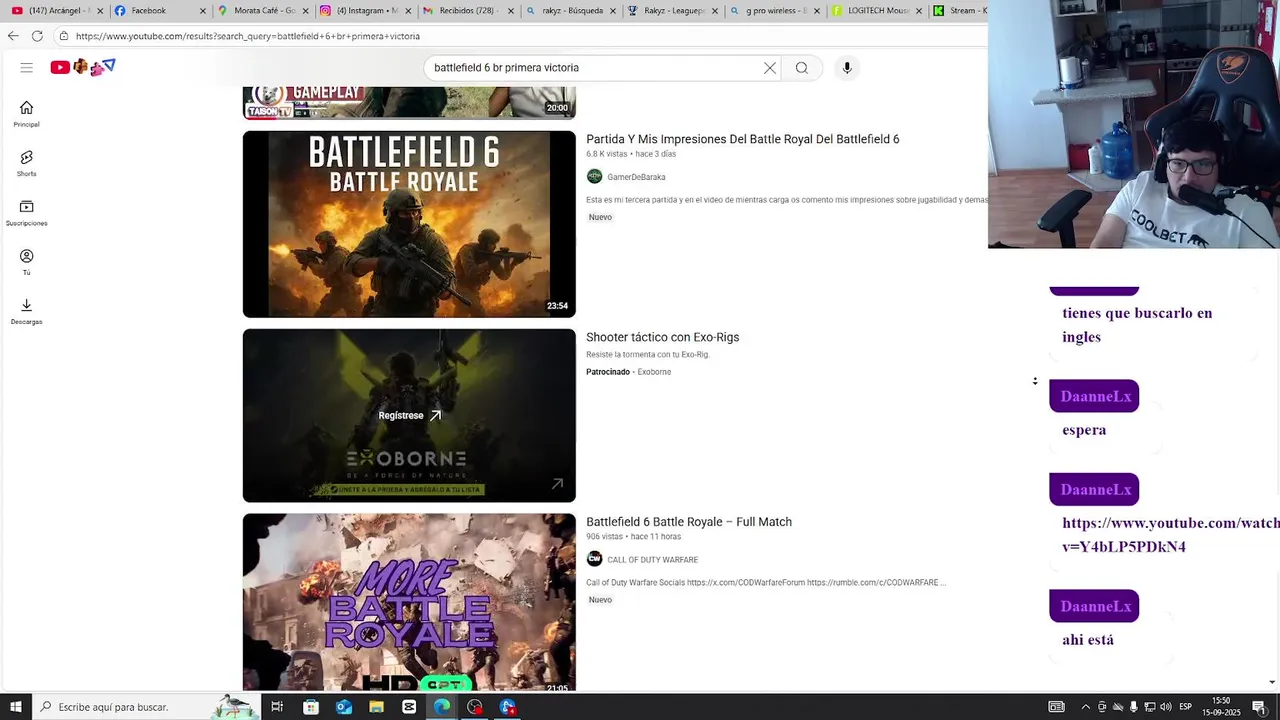Screen dimensions: 1280x720
Task: Open the More Battle Royale thumbnail
Action: (x=409, y=602)
